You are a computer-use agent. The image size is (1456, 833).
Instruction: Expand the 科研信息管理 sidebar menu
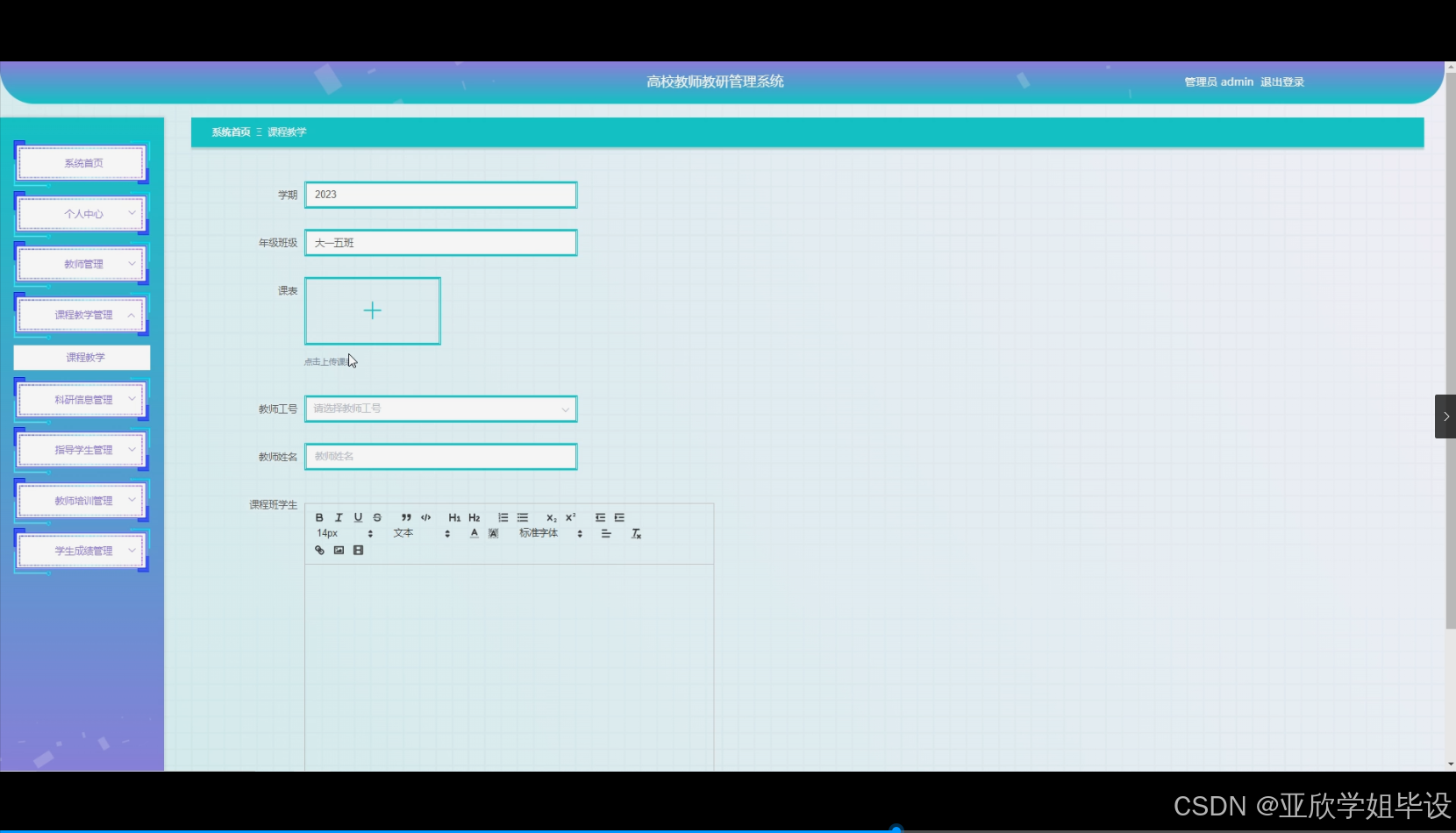tap(83, 400)
